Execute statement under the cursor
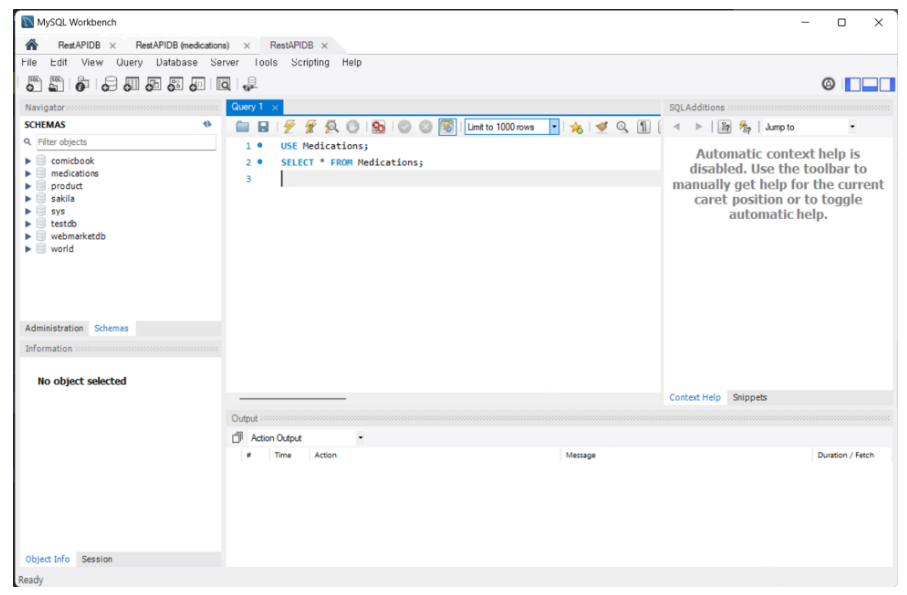 pyautogui.click(x=311, y=127)
